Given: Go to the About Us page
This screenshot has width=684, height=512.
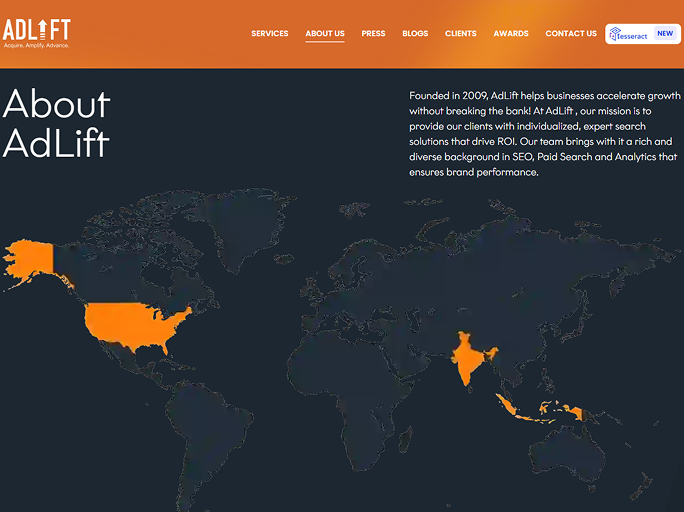Looking at the screenshot, I should (x=325, y=34).
